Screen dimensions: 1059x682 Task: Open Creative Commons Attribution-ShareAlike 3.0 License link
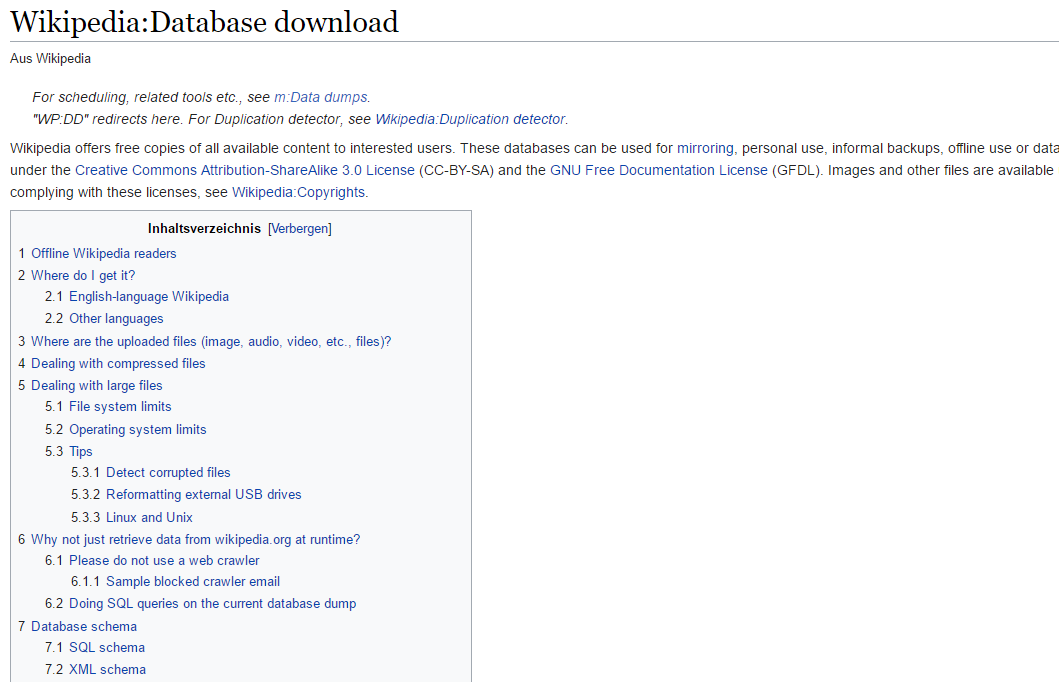point(244,170)
